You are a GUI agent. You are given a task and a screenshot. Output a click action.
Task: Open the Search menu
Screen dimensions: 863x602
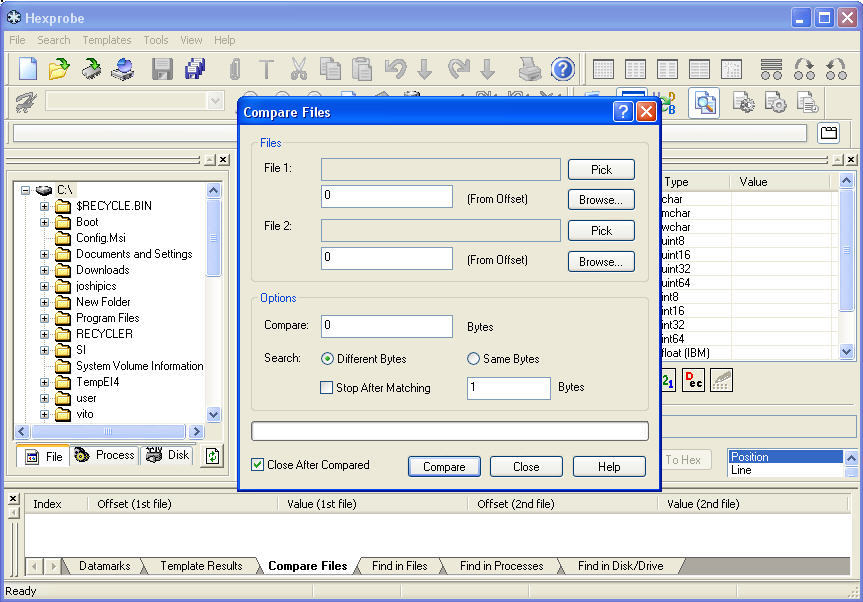point(53,40)
